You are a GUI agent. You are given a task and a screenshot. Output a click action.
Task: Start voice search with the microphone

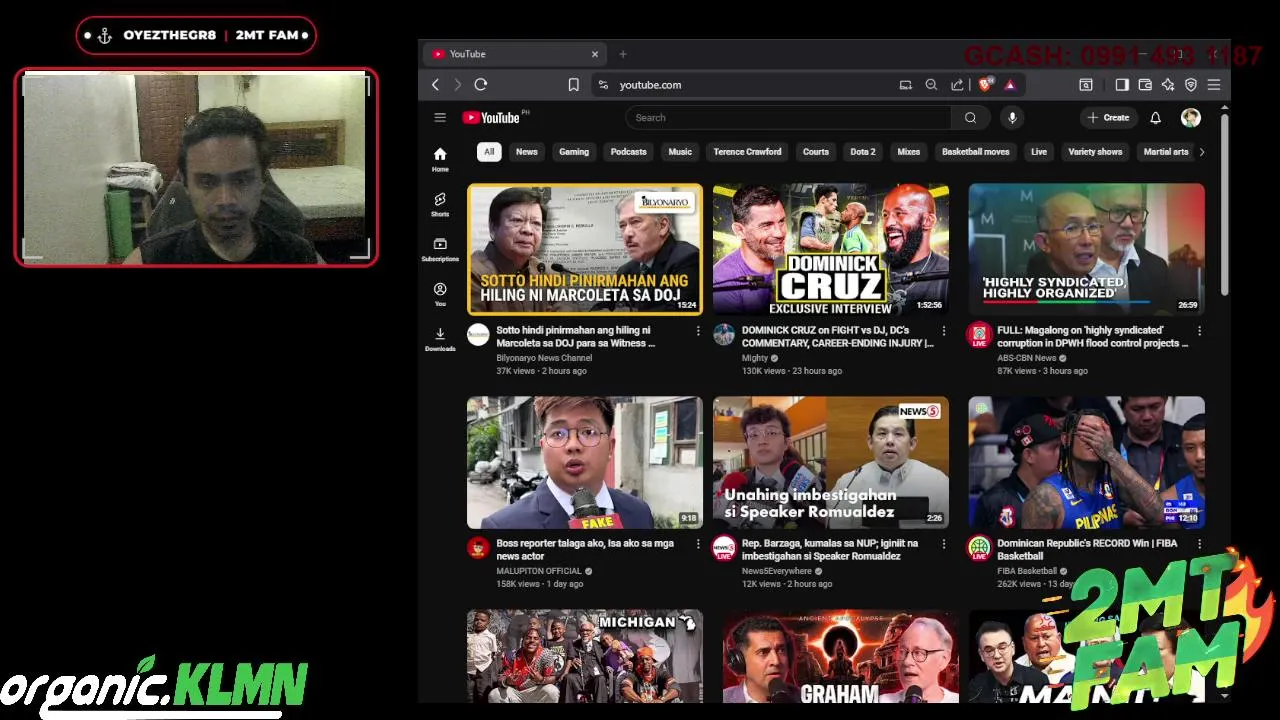click(x=1012, y=118)
